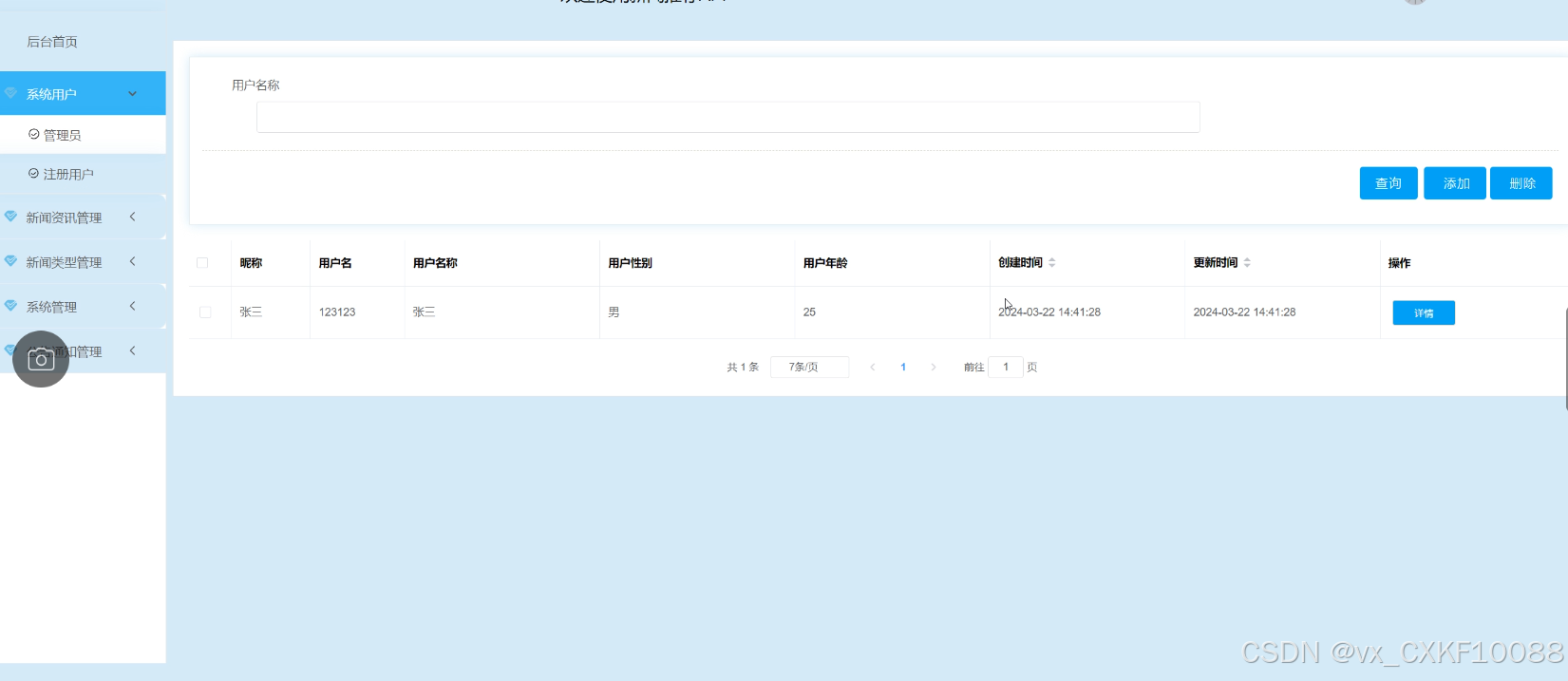The image size is (1568, 681).
Task: Toggle select-all checkbox in table header
Action: click(x=202, y=263)
